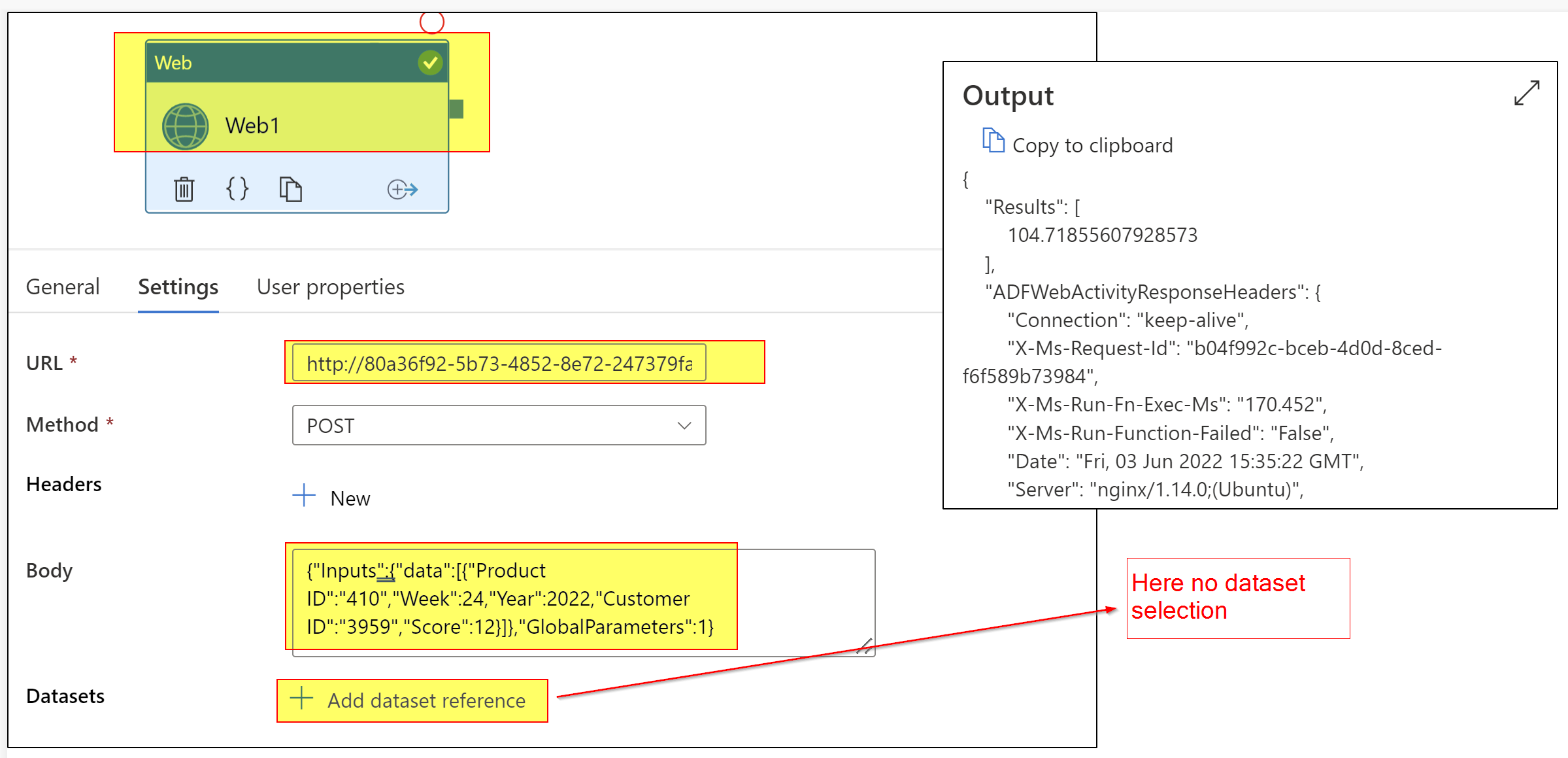Open the Method dropdown showing POST
Screen dimensions: 1568x758
499,425
